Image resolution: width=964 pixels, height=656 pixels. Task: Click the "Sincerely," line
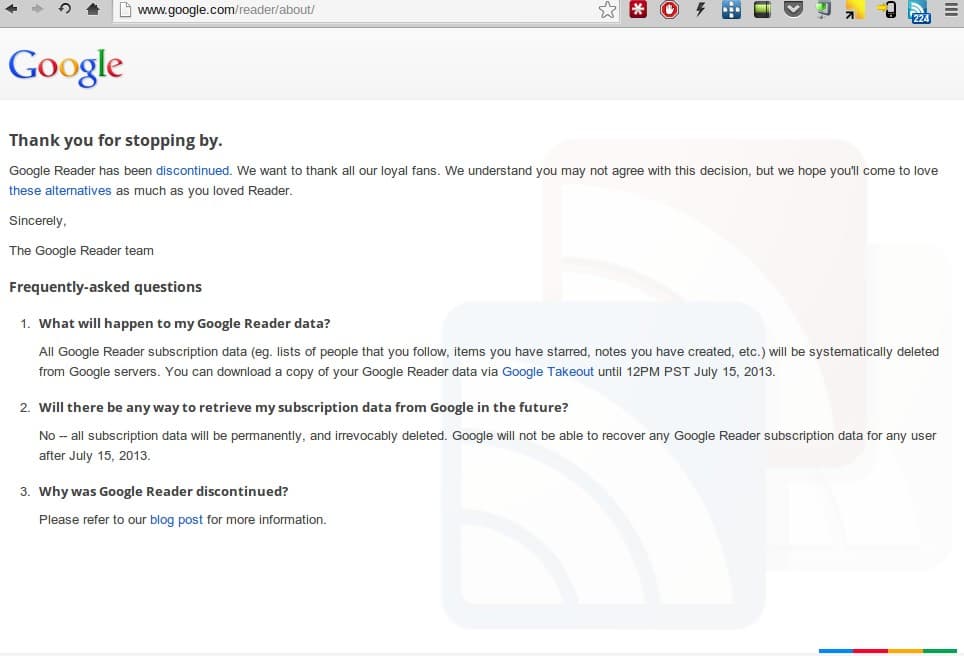click(38, 221)
